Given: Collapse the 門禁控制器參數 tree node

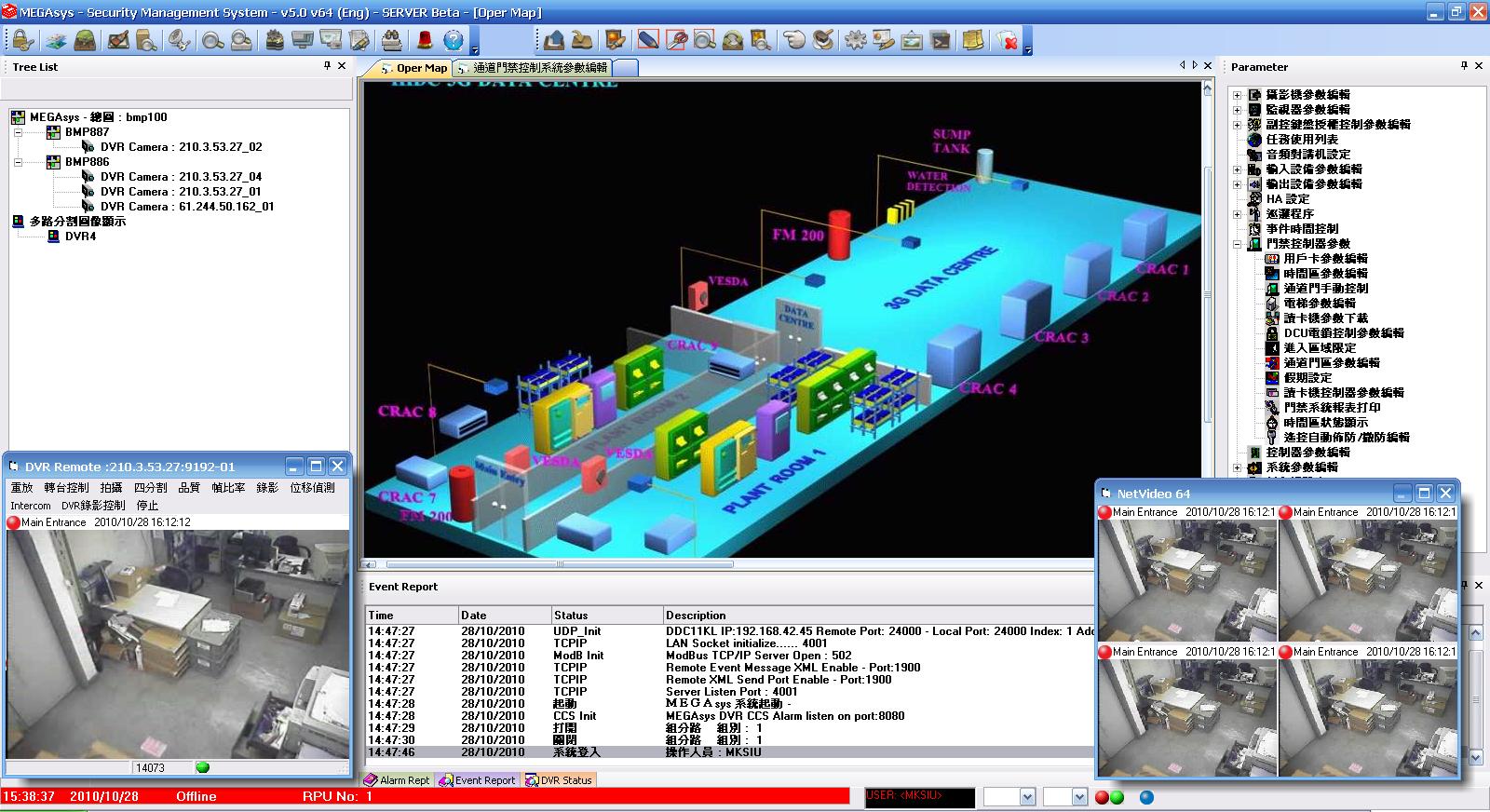Looking at the screenshot, I should click(1237, 244).
